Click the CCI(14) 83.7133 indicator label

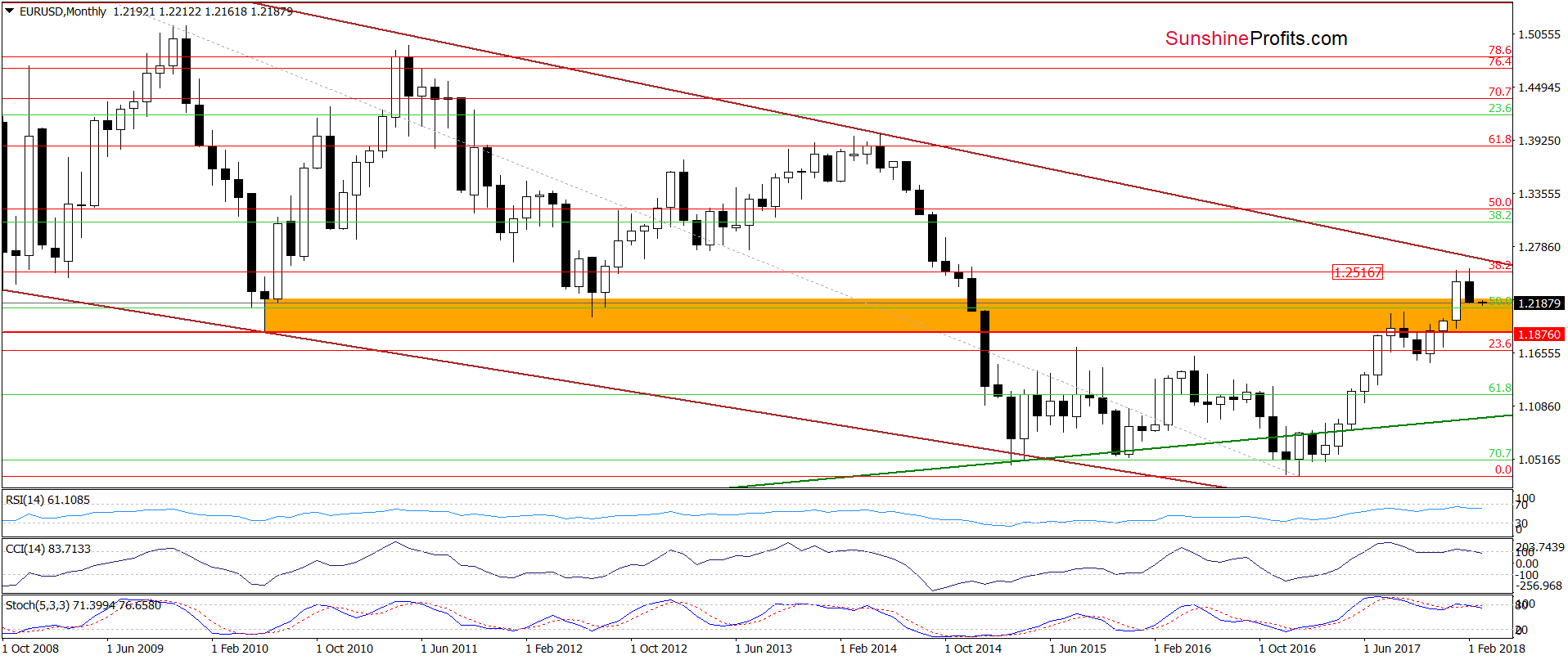(x=48, y=549)
